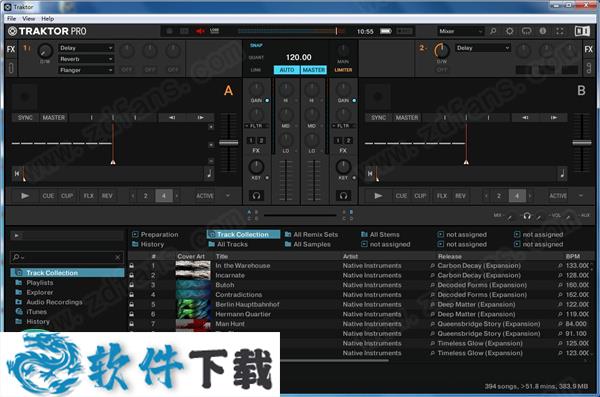The width and height of the screenshot is (600, 397).
Task: Toggle MASTER on deck B
Action: click(x=407, y=118)
